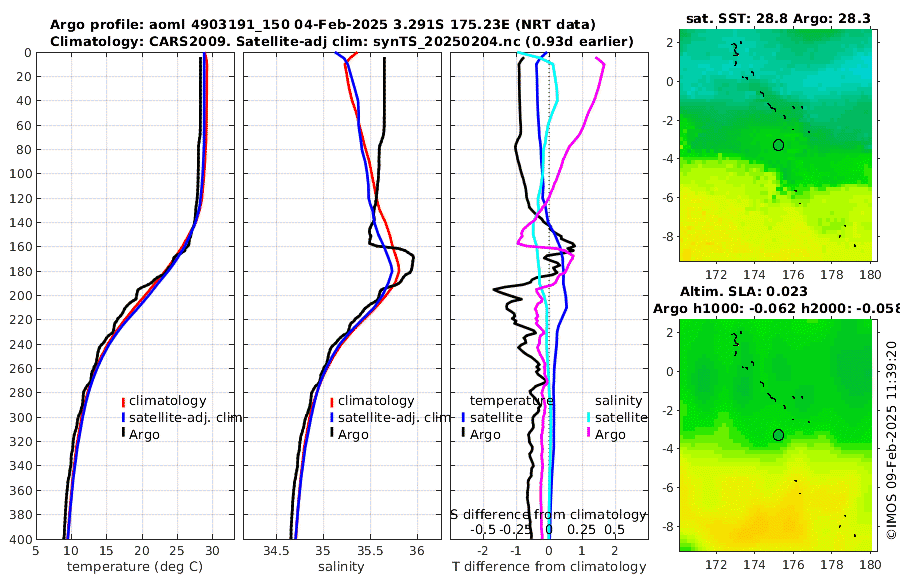The height and width of the screenshot is (580, 900).
Task: Click the float position circle on SLA map
Action: point(778,435)
